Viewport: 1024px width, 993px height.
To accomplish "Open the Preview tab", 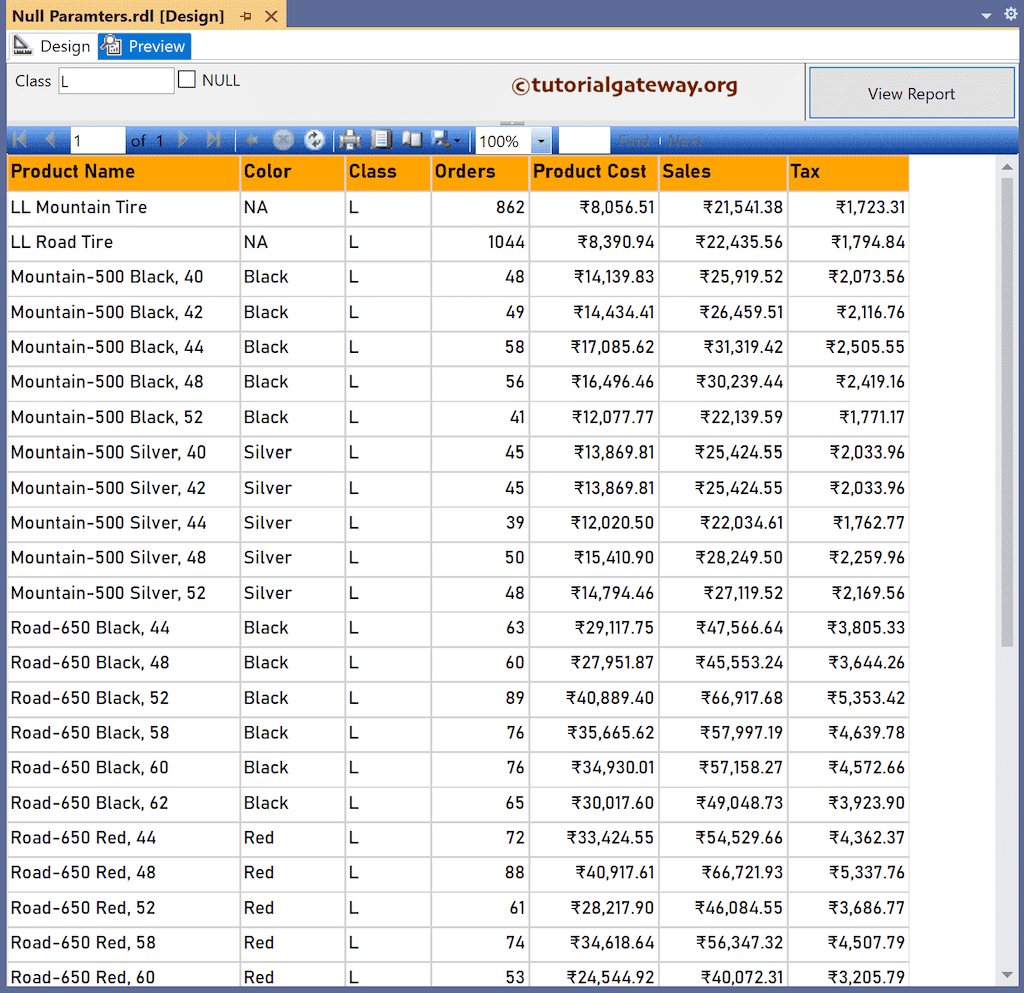I will point(143,46).
